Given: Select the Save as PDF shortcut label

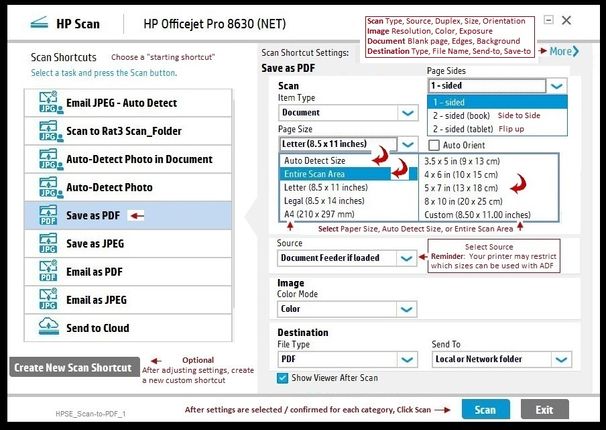Looking at the screenshot, I should pyautogui.click(x=93, y=215).
